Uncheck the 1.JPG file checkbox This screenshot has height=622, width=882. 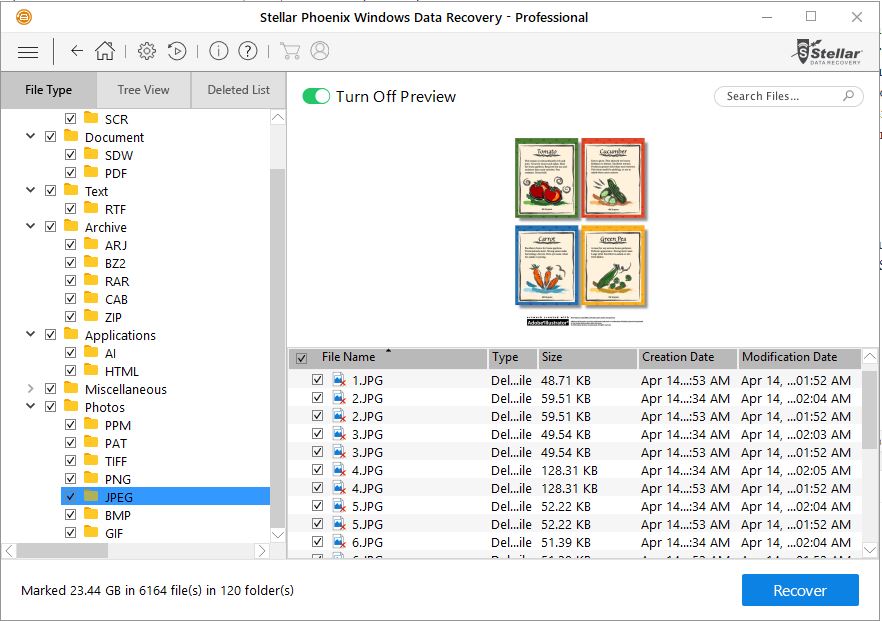pos(317,380)
